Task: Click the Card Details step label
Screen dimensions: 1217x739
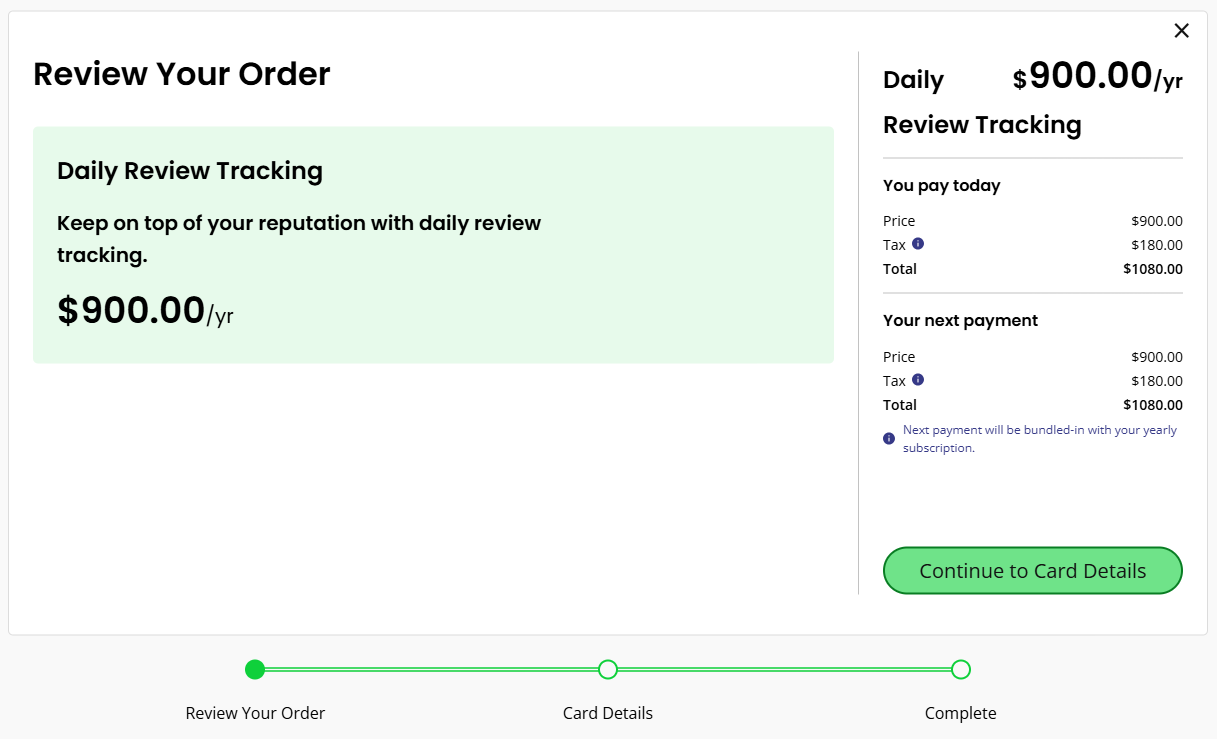Action: pyautogui.click(x=608, y=713)
